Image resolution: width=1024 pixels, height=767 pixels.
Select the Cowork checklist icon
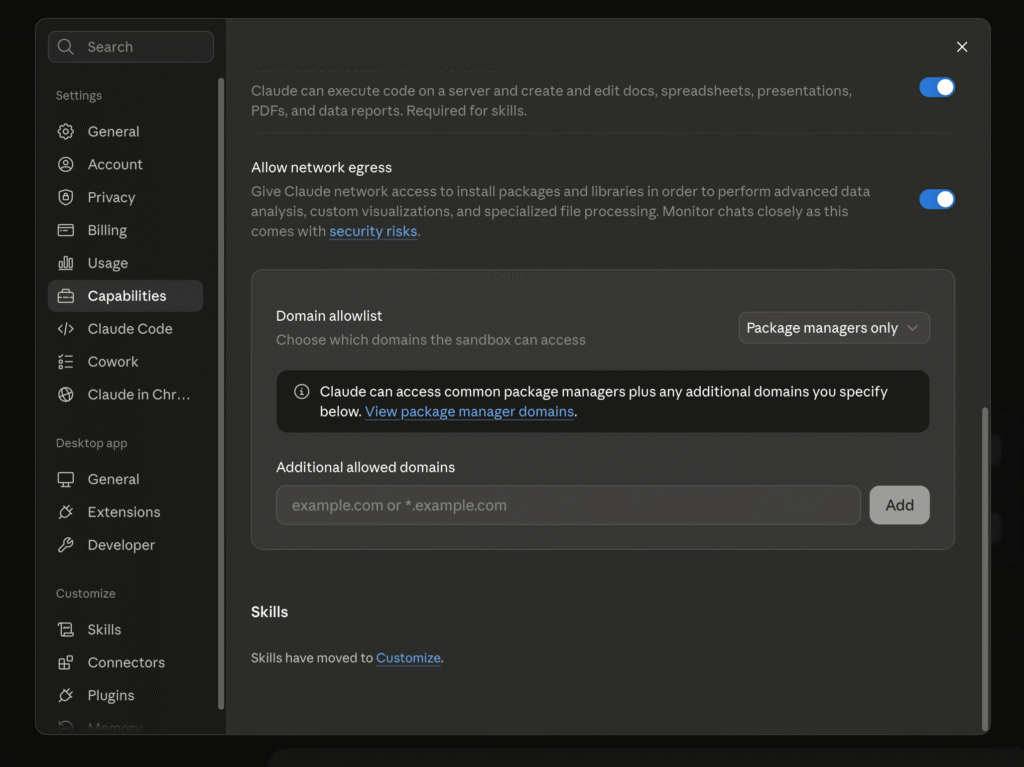click(x=65, y=361)
